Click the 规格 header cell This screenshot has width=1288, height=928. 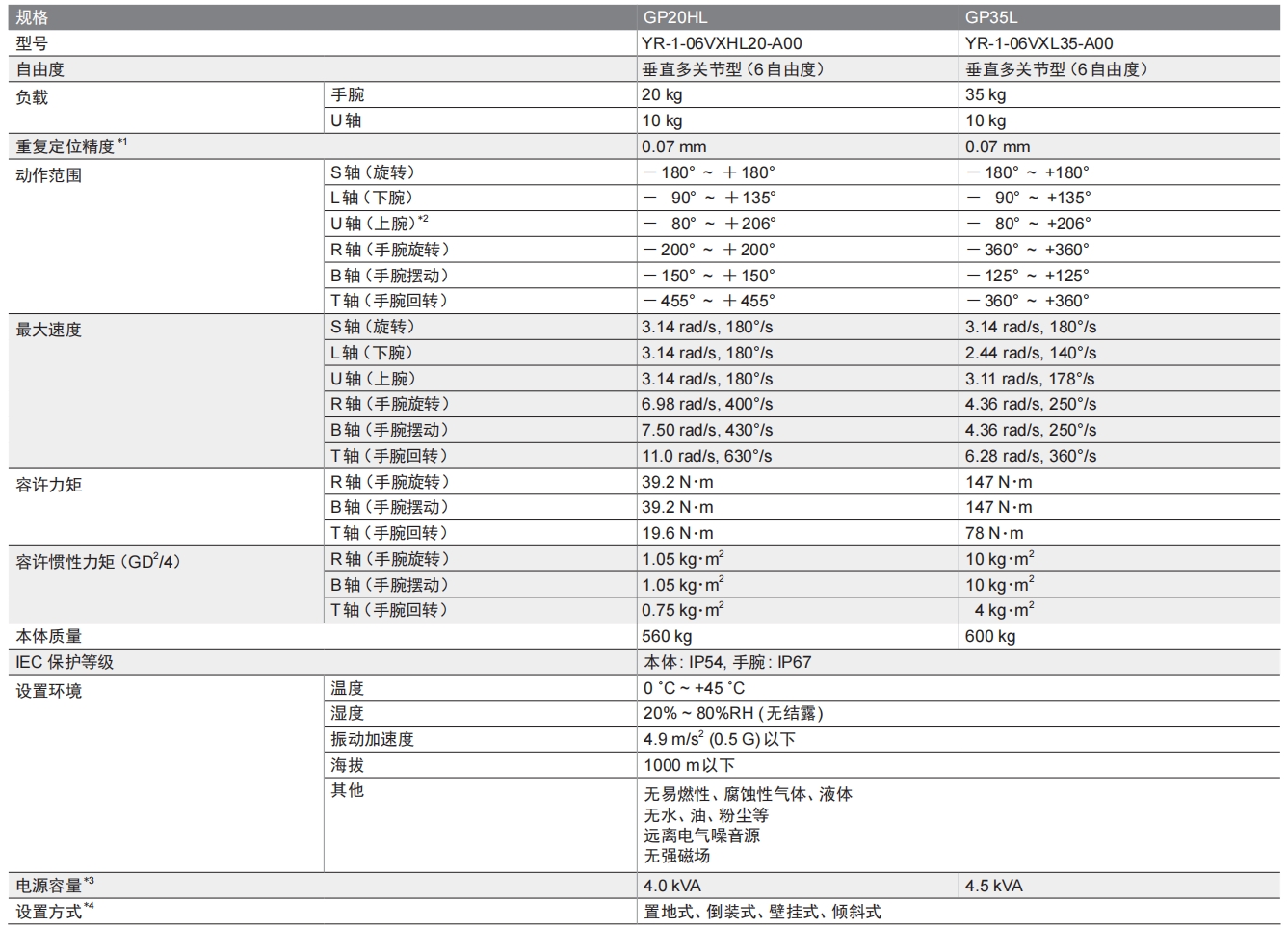(x=32, y=17)
